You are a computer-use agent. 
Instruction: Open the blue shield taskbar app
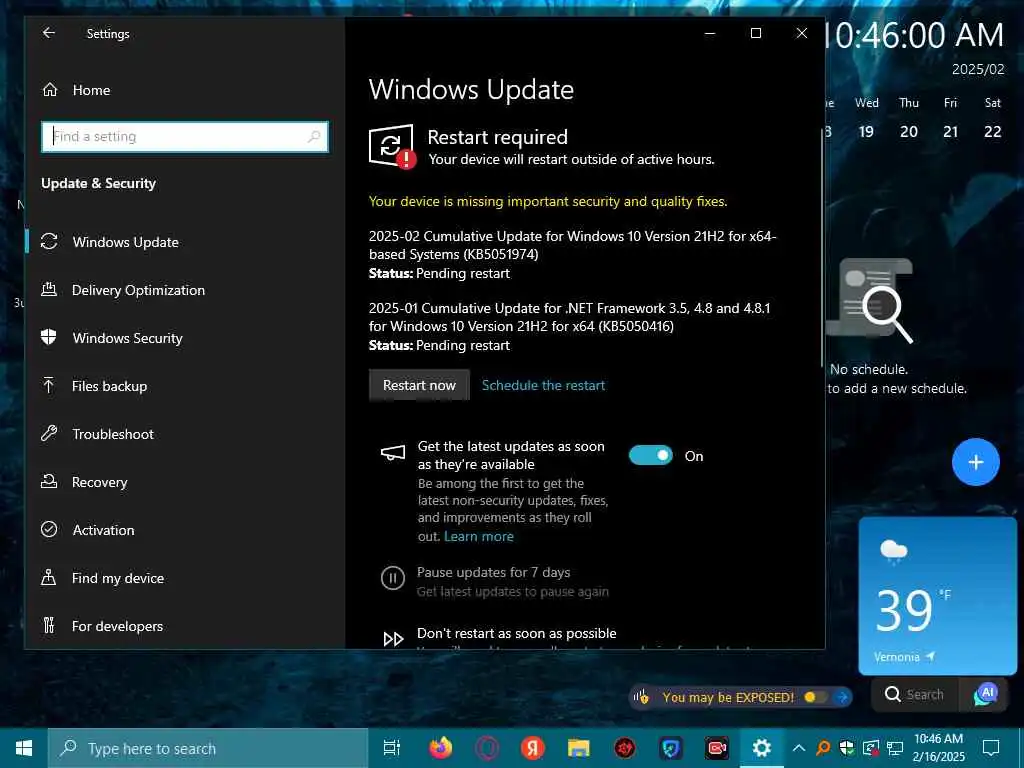point(671,748)
